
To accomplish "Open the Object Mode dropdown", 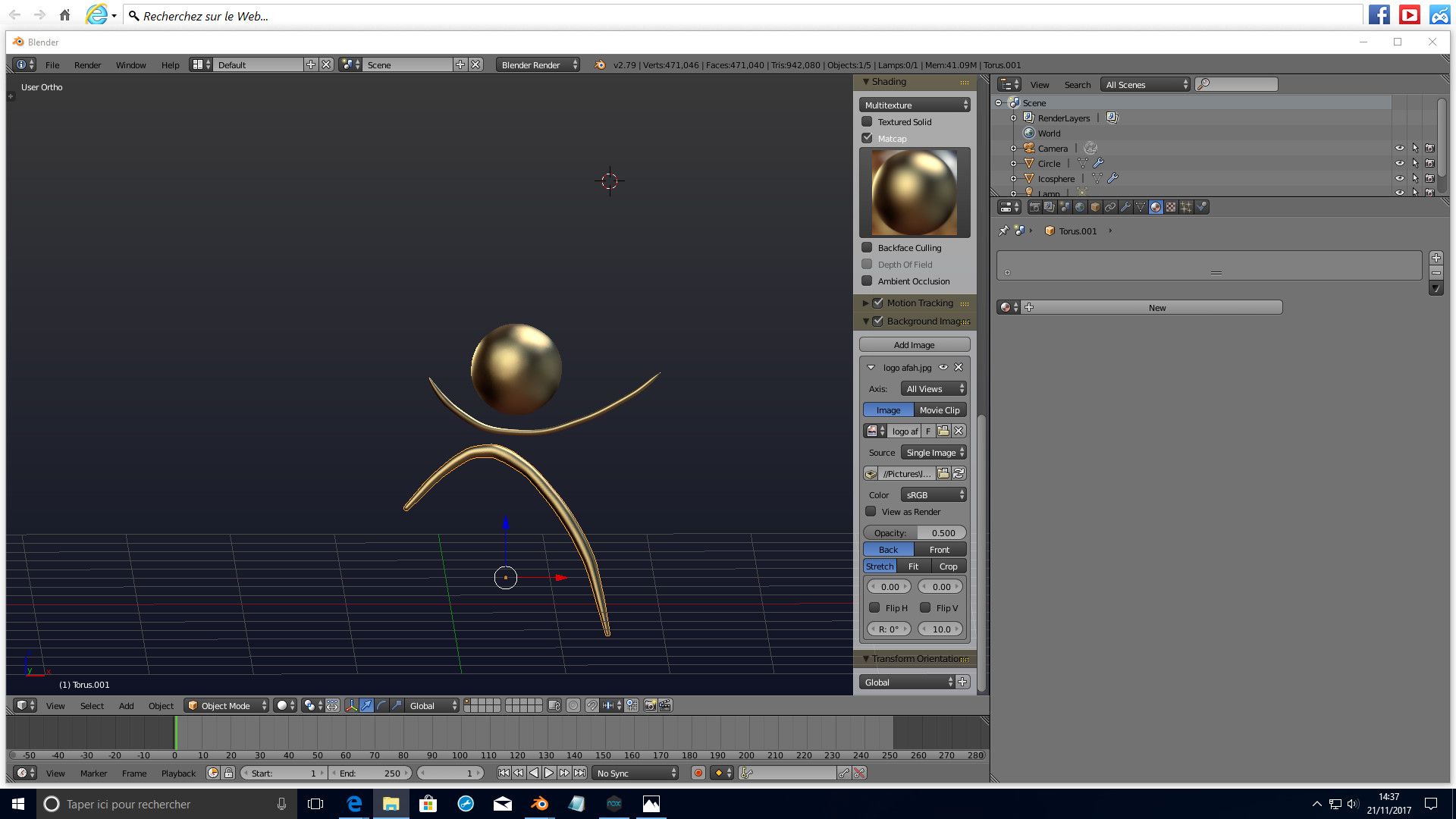I will pos(227,706).
